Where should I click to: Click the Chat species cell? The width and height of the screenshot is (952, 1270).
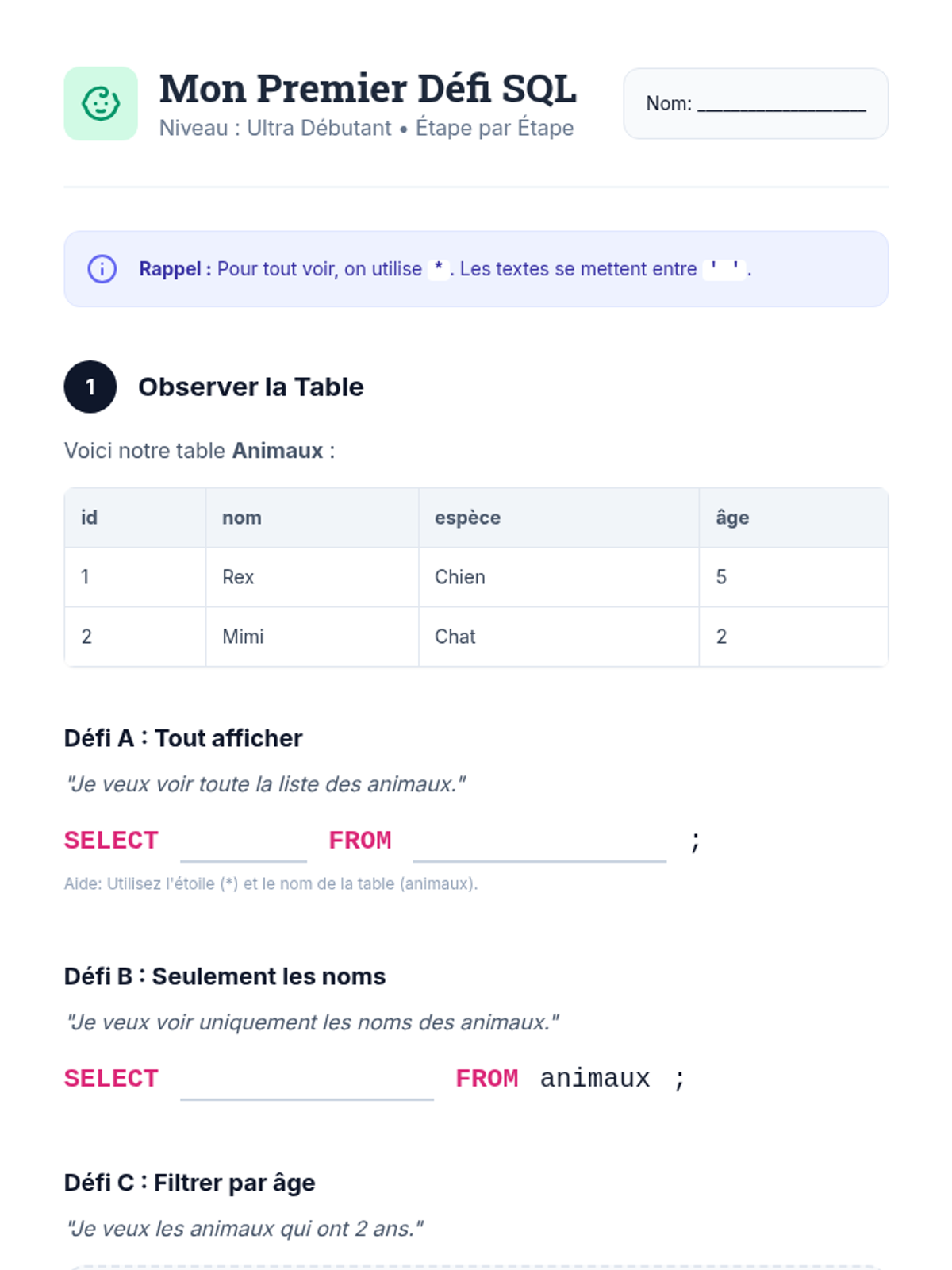click(x=455, y=637)
